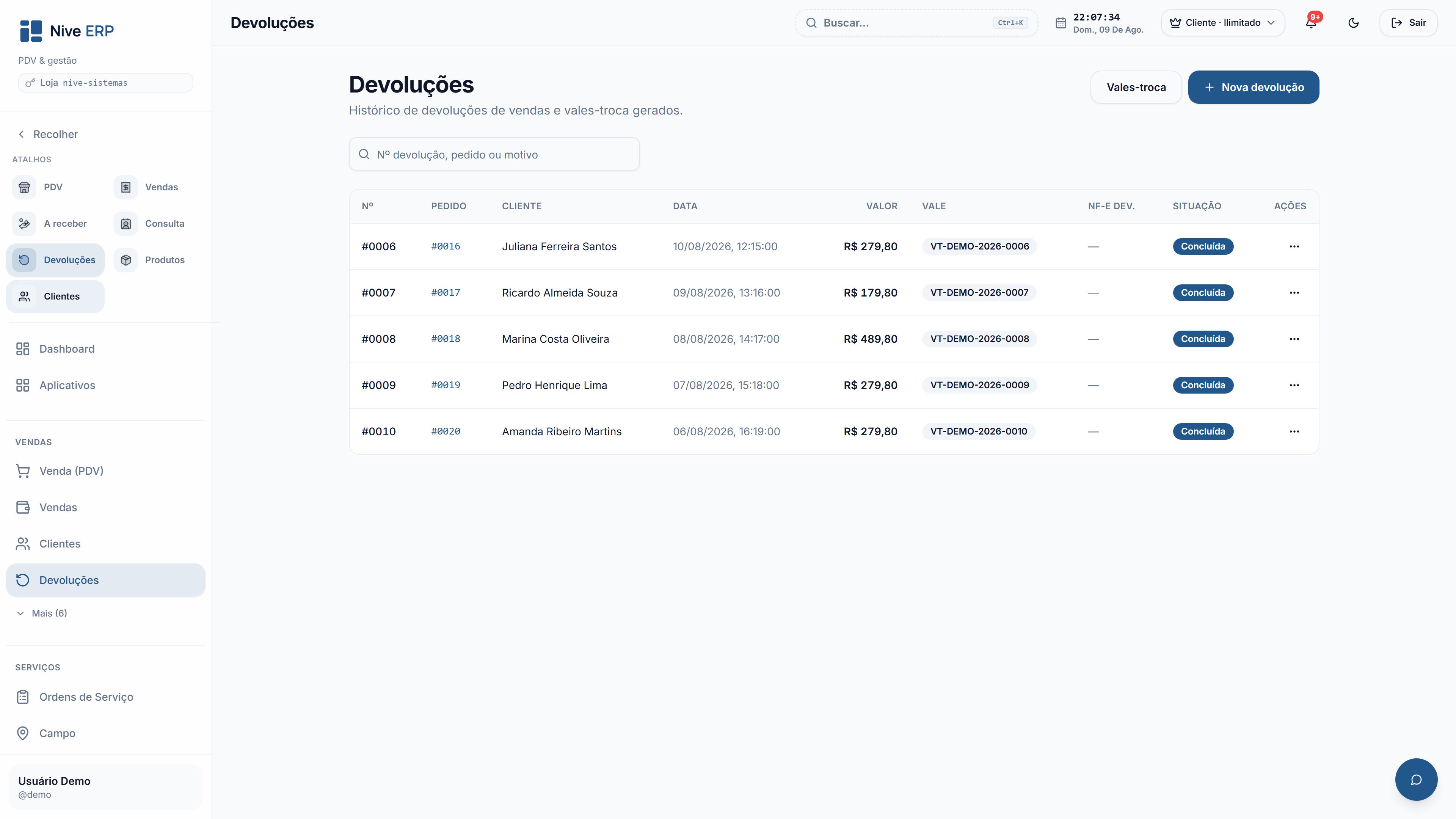This screenshot has width=1456, height=819.
Task: Go to Dashboard in the sidebar
Action: click(106, 349)
